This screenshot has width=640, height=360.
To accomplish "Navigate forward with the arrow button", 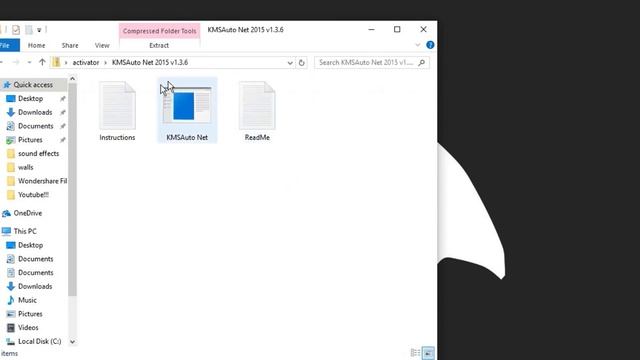I will click(x=16, y=62).
